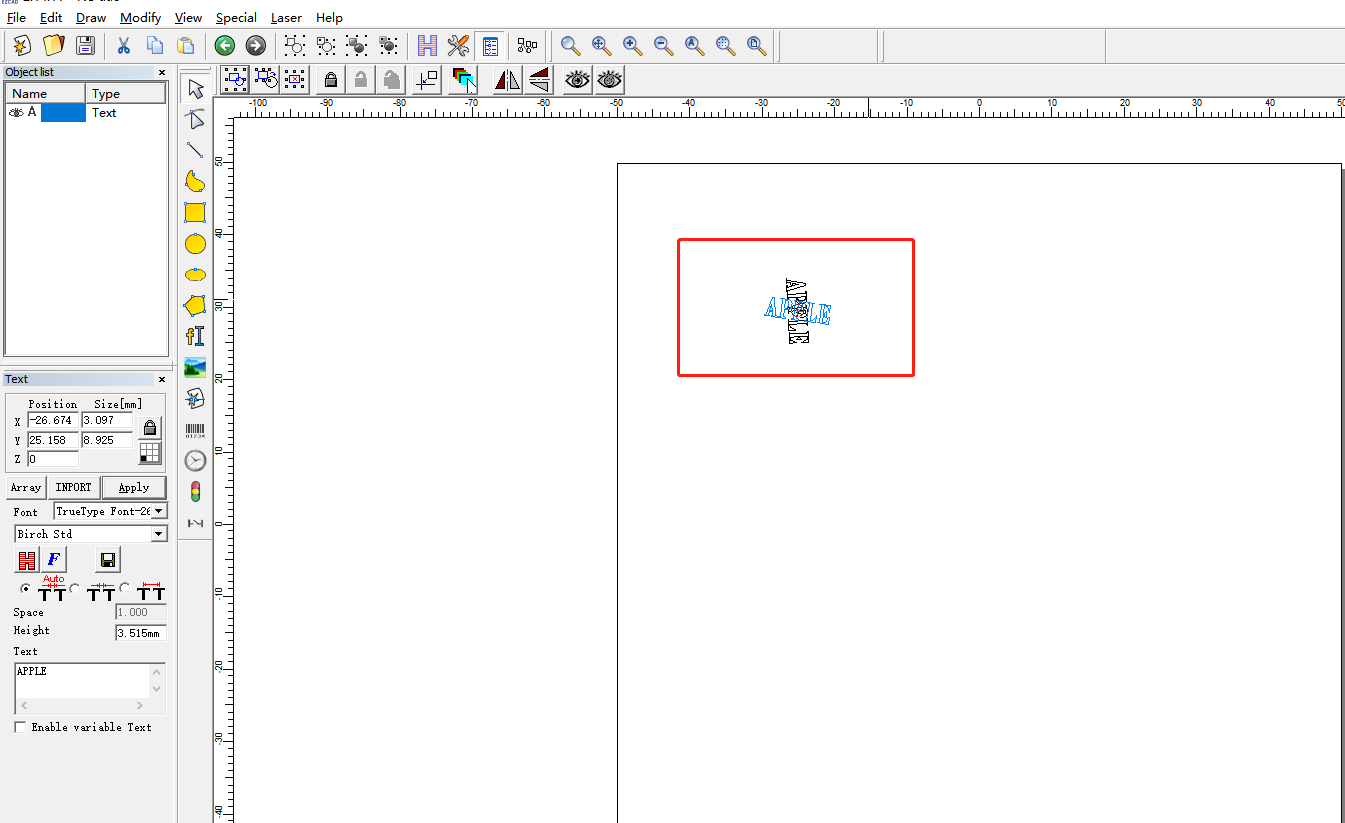
Task: Click the put to origin icon
Action: click(427, 79)
